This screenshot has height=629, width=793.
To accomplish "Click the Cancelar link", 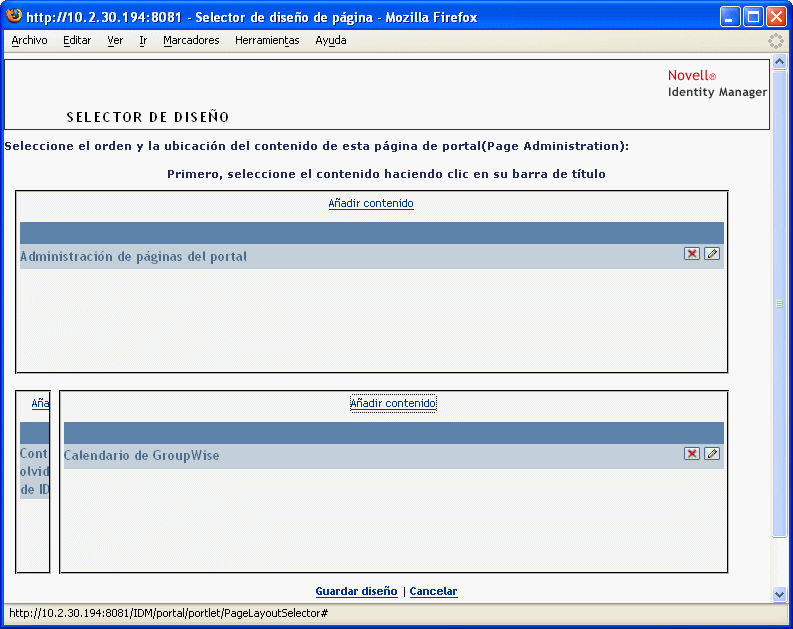I will tap(433, 591).
